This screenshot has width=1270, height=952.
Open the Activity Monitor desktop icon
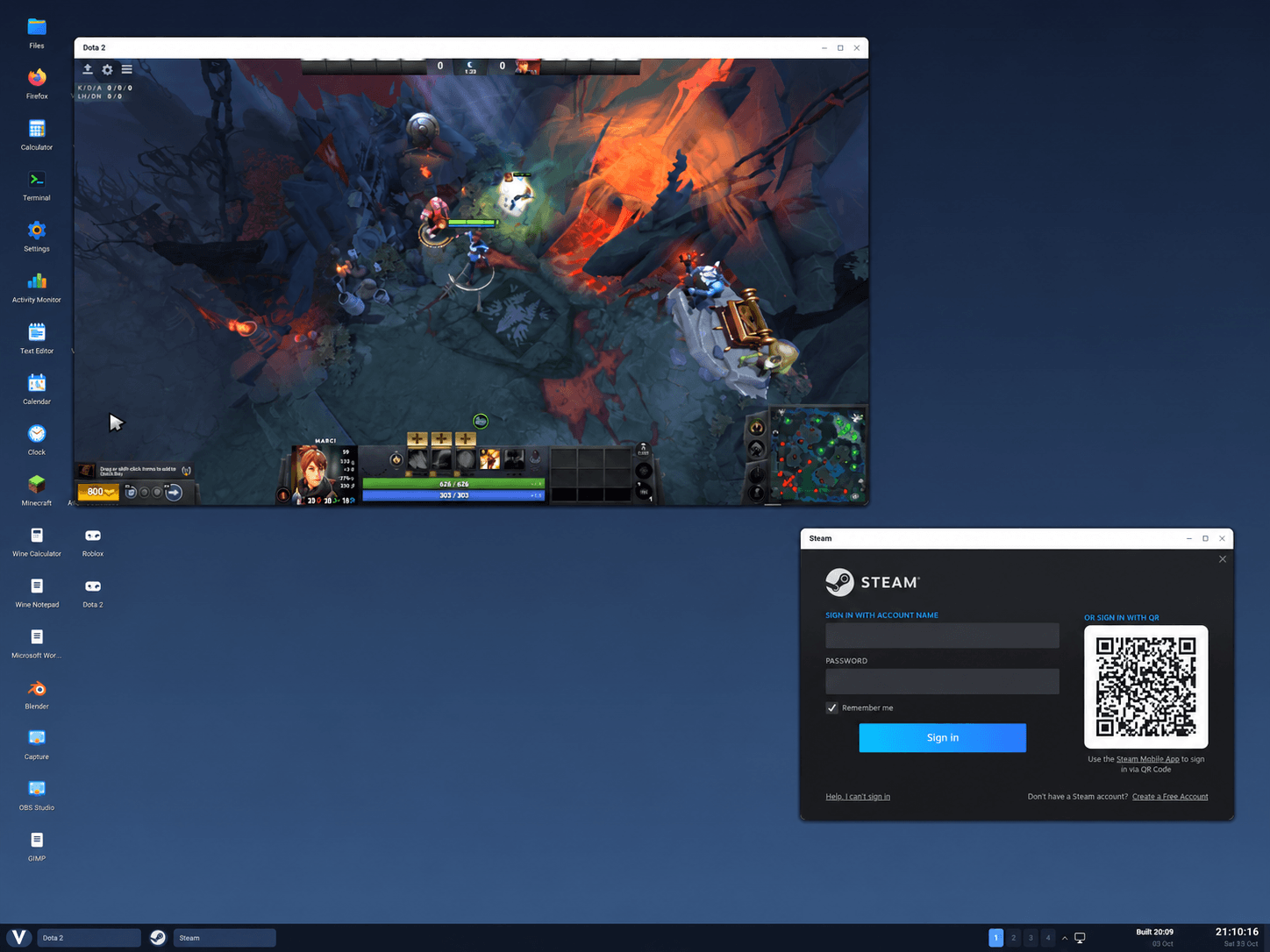pyautogui.click(x=37, y=288)
